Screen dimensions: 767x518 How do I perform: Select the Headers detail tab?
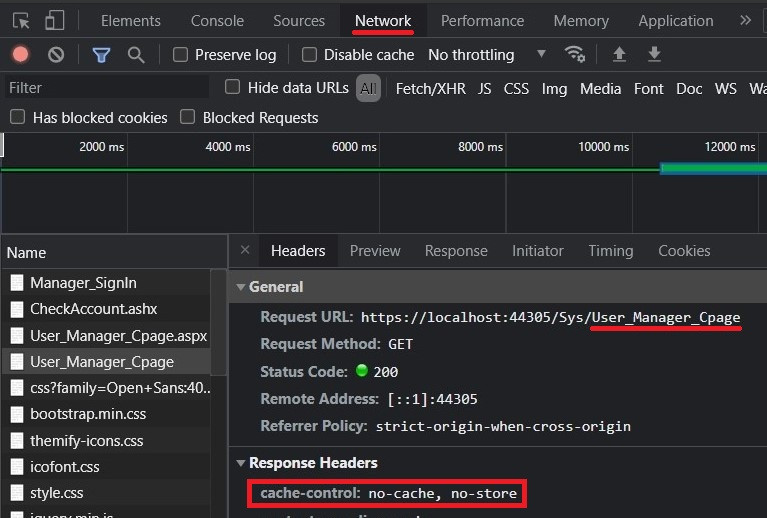point(298,251)
